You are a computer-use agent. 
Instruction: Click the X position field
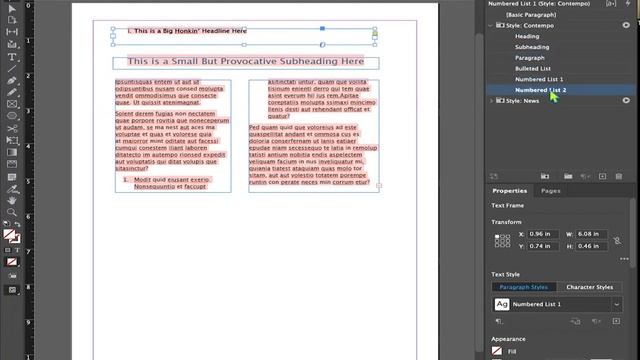tap(542, 234)
